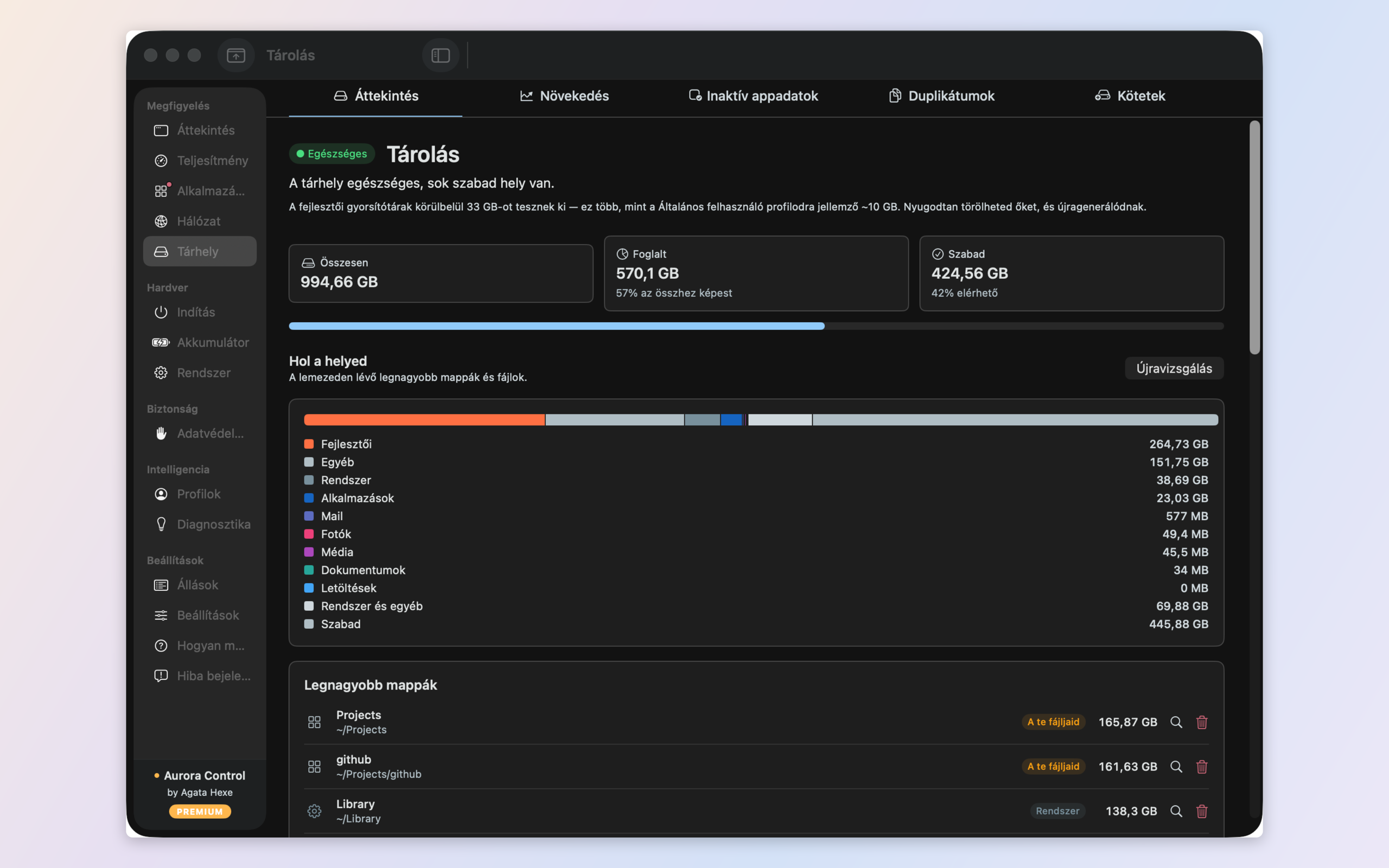Click the Egészséges status badge
This screenshot has width=1389, height=868.
pyautogui.click(x=332, y=154)
